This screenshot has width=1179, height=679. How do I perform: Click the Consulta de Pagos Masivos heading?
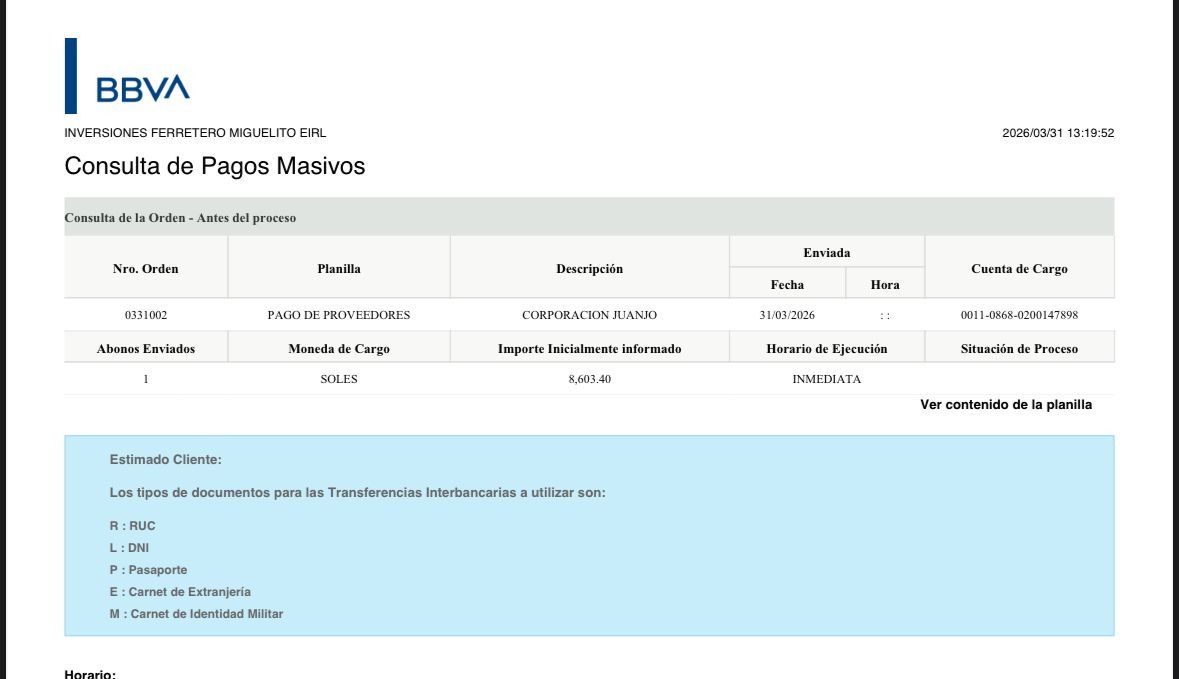pos(215,166)
